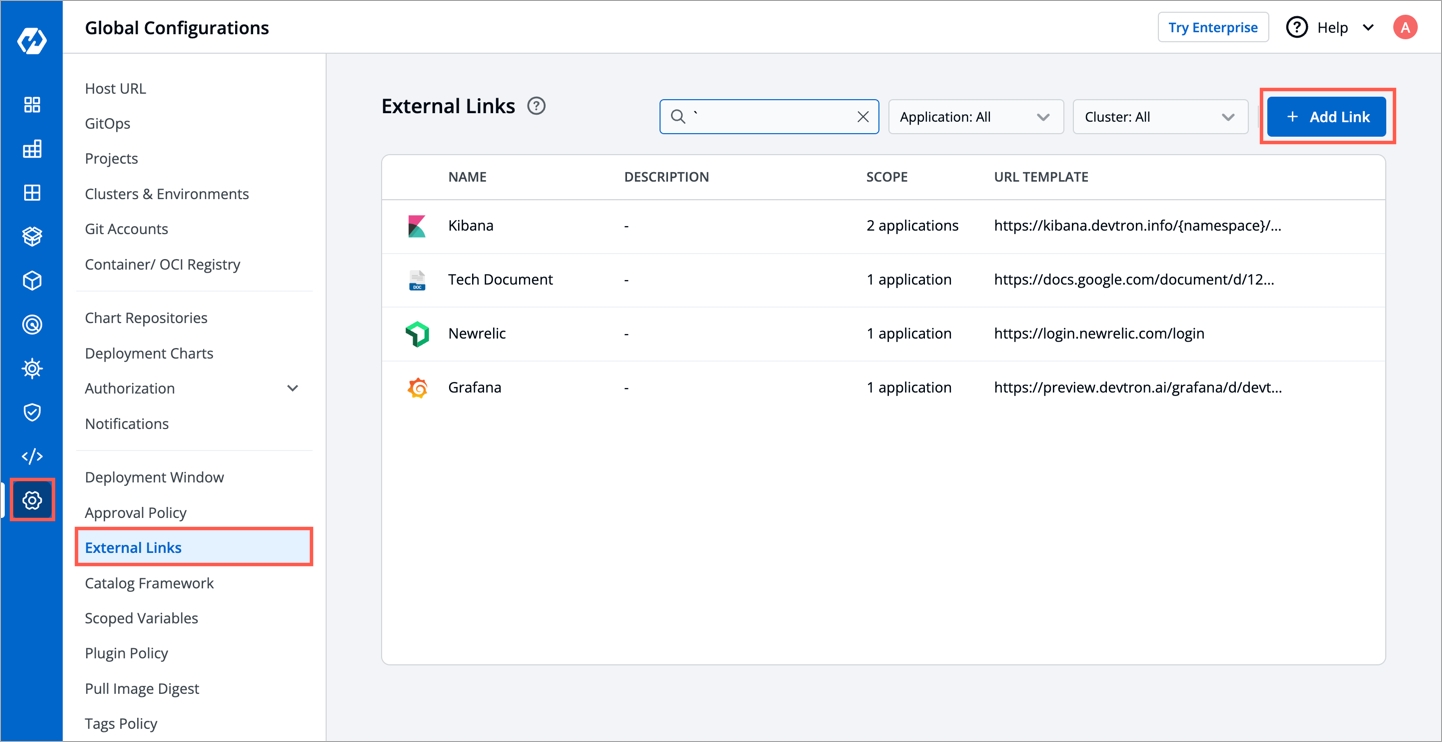The width and height of the screenshot is (1442, 742).
Task: Go to Plugin Policy
Action: pyautogui.click(x=126, y=653)
